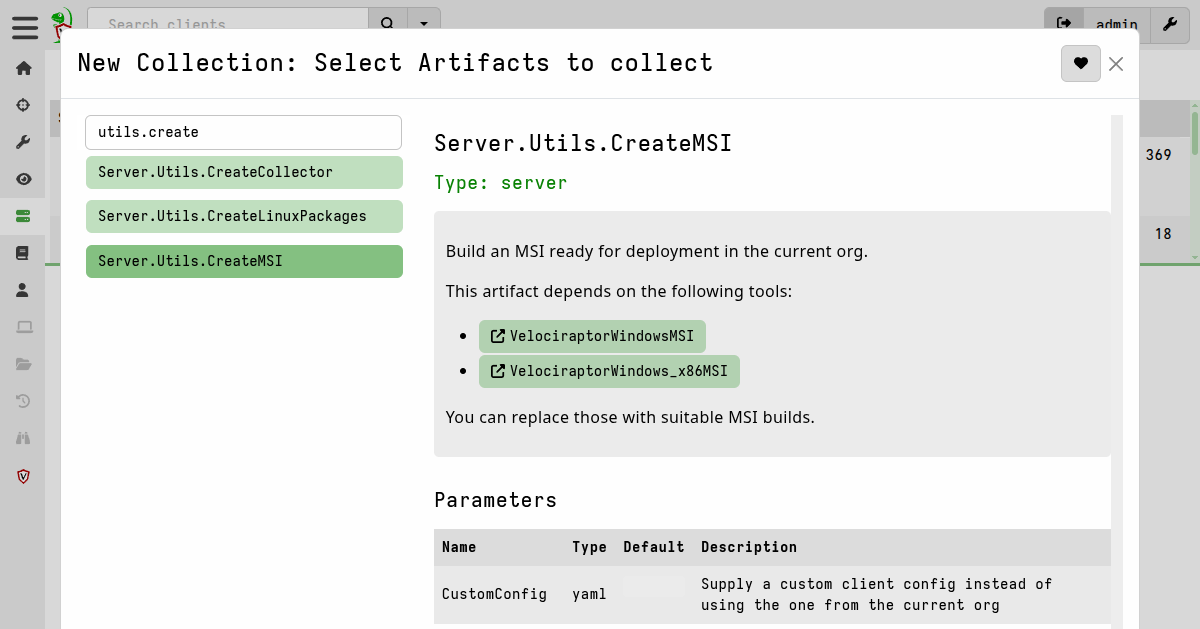Screen dimensions: 1200x629
Task: Toggle the sidebar using the hamburger icon
Action: [25, 27]
